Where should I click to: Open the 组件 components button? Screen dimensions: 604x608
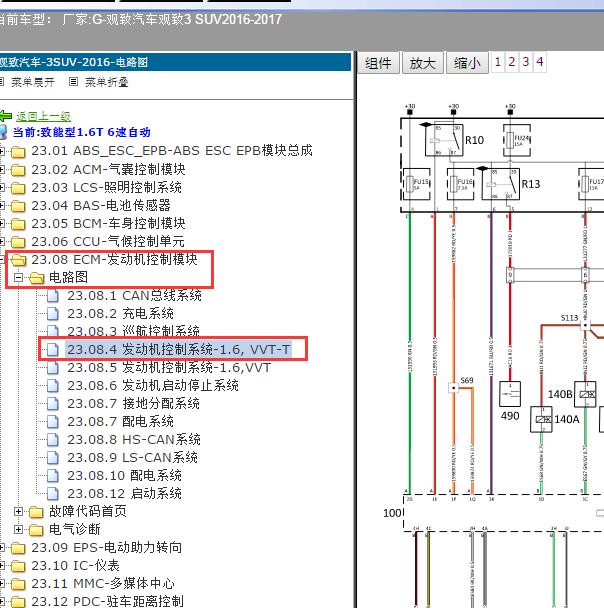tap(379, 63)
